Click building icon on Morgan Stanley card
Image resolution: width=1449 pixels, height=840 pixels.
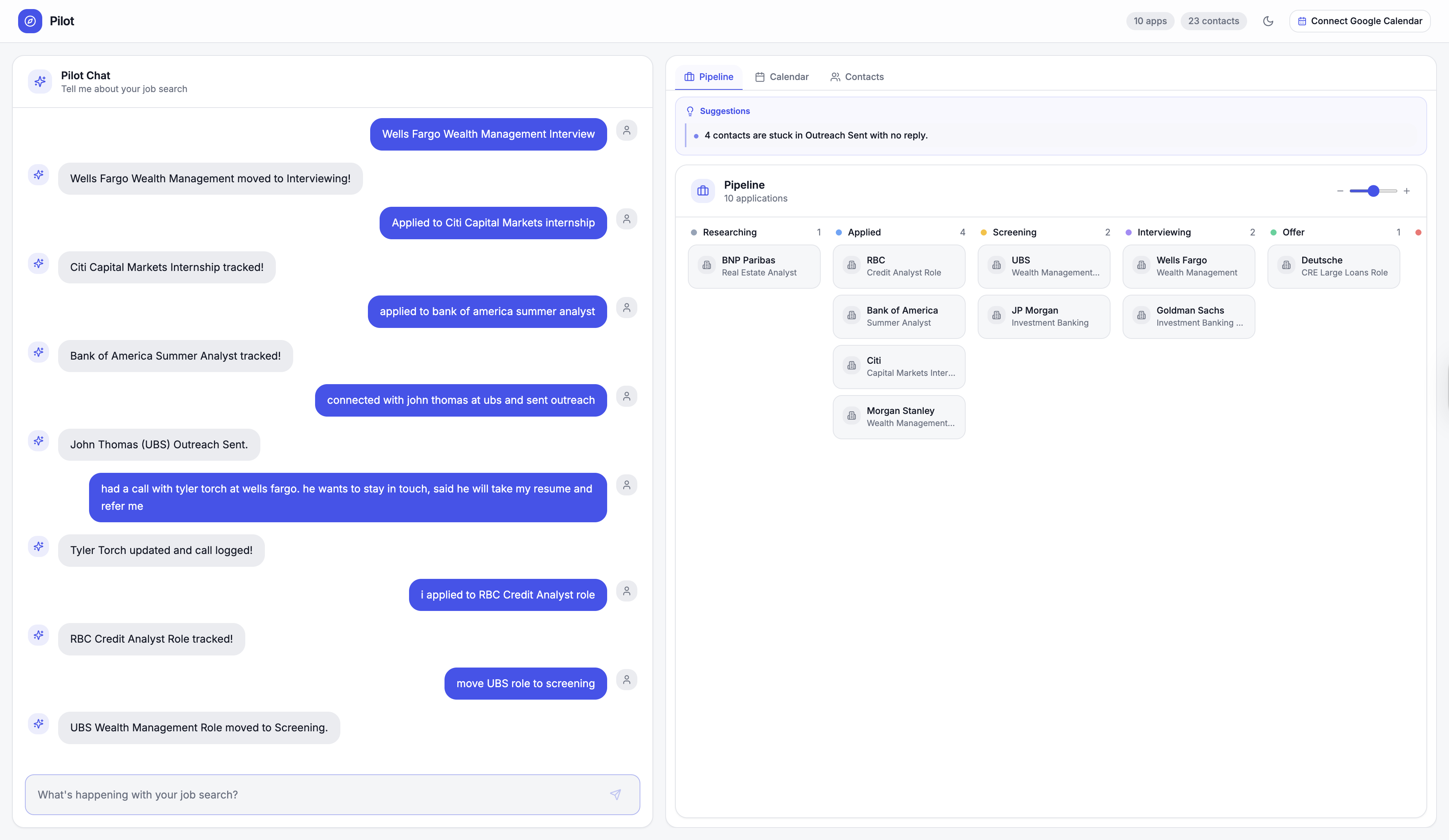852,416
